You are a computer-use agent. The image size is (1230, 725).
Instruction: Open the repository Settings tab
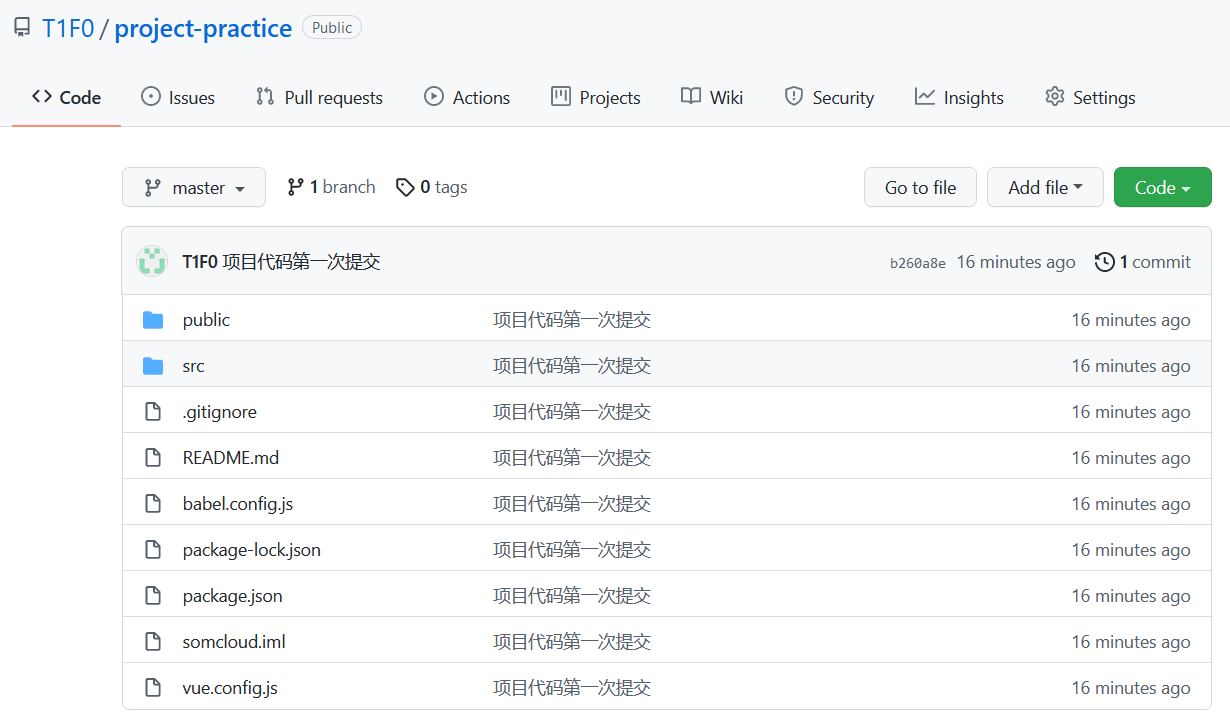pos(1090,97)
